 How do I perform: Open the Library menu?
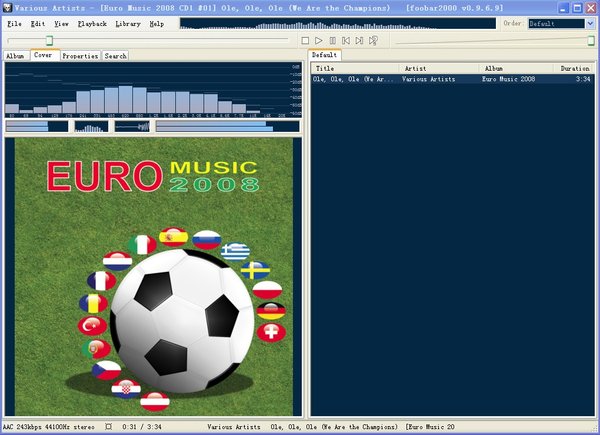point(128,24)
